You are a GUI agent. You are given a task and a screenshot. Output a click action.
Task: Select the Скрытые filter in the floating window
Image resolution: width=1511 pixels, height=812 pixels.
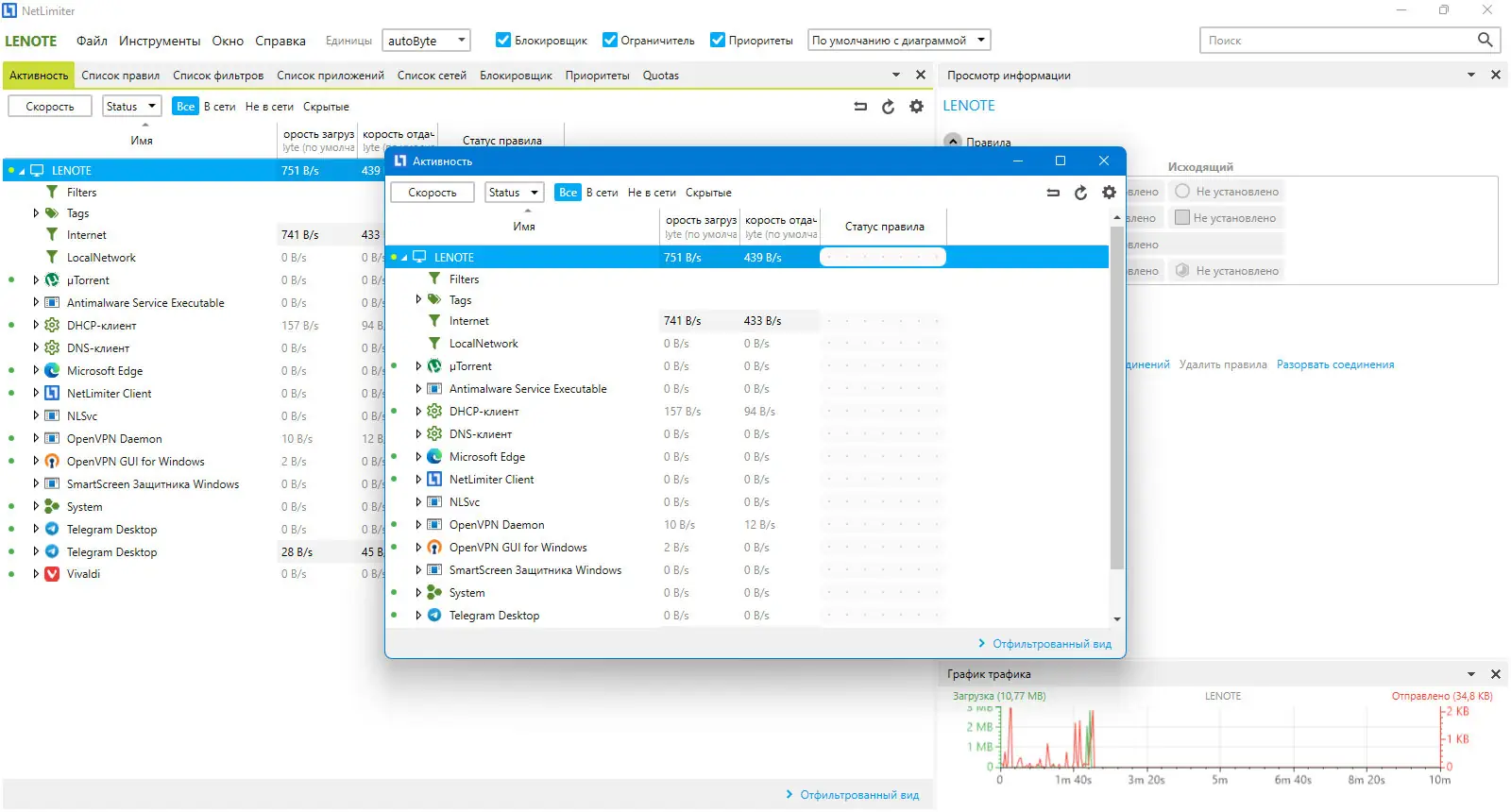(x=708, y=193)
